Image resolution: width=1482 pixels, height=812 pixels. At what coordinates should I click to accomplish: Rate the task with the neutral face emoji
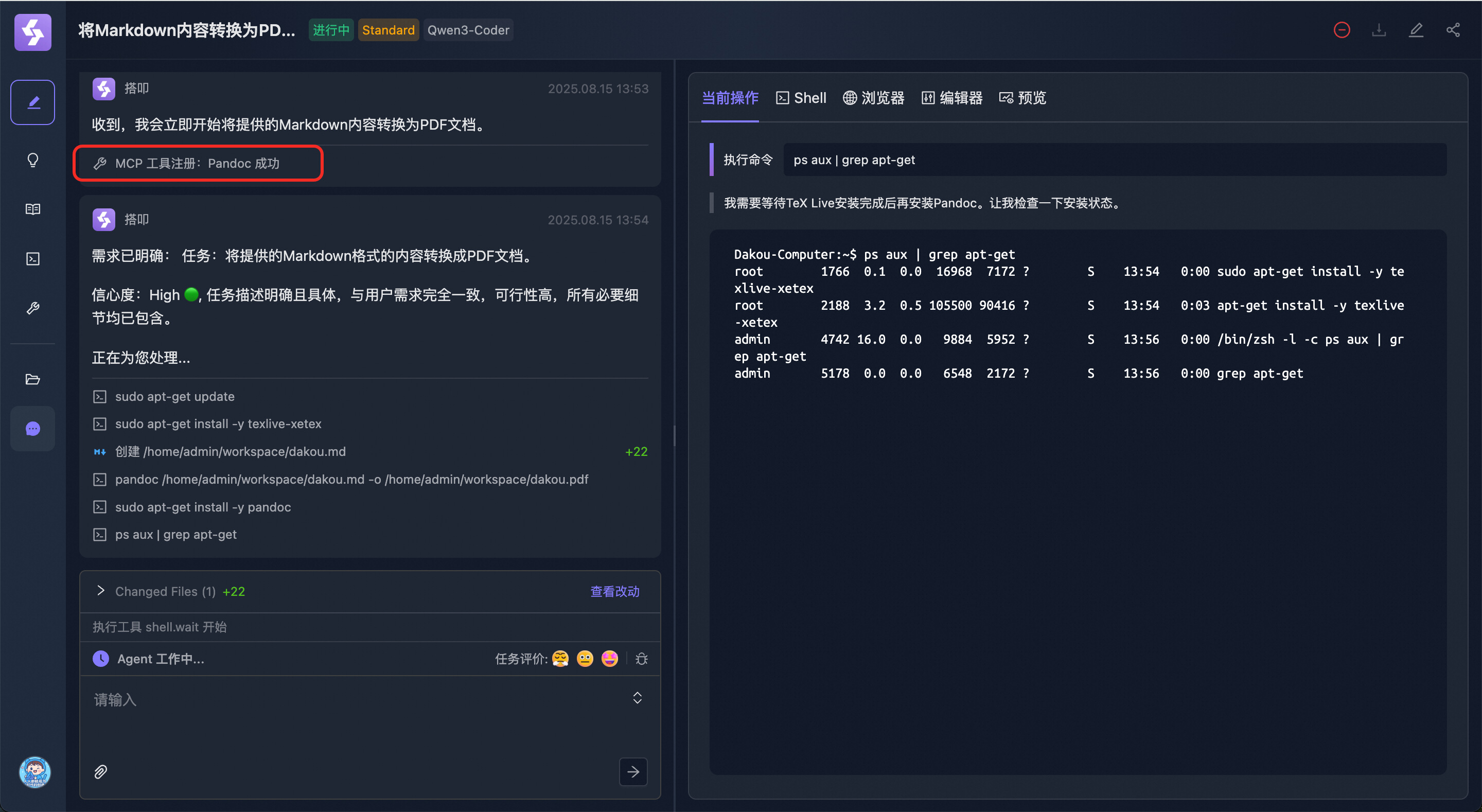tap(585, 659)
